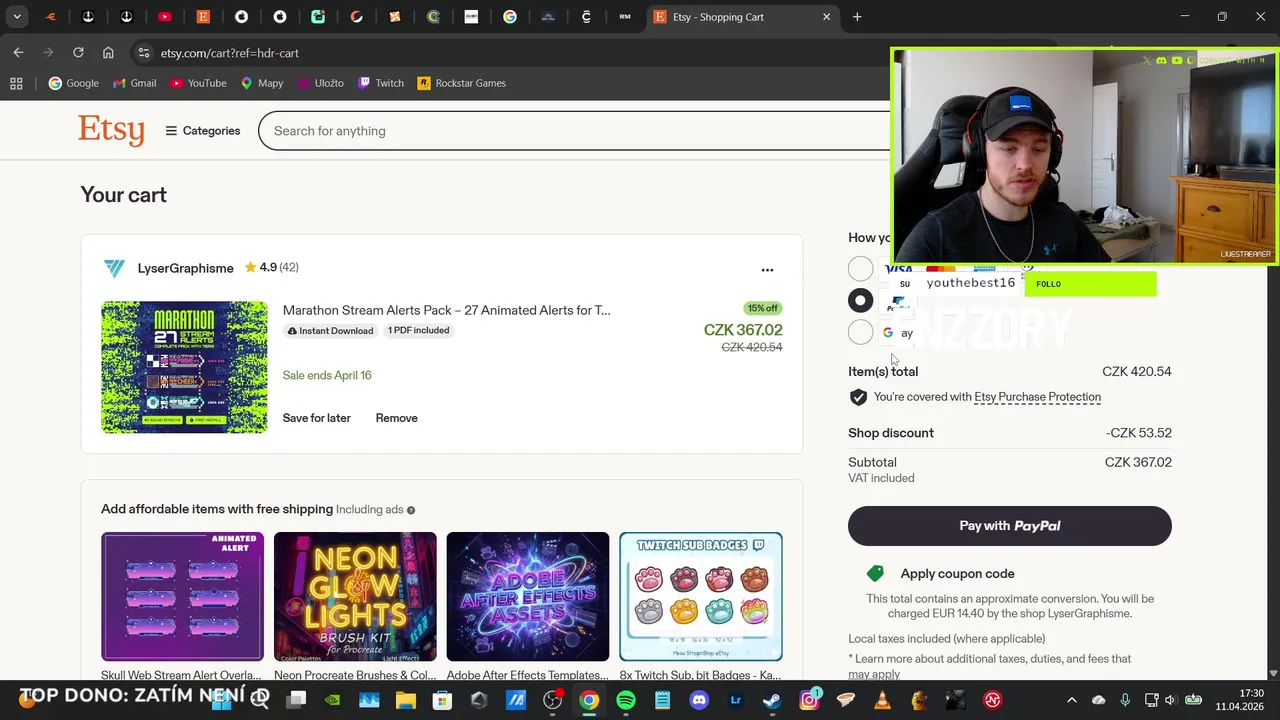The image size is (1280, 720).
Task: Click the Sale ends April 16 text
Action: click(x=327, y=375)
